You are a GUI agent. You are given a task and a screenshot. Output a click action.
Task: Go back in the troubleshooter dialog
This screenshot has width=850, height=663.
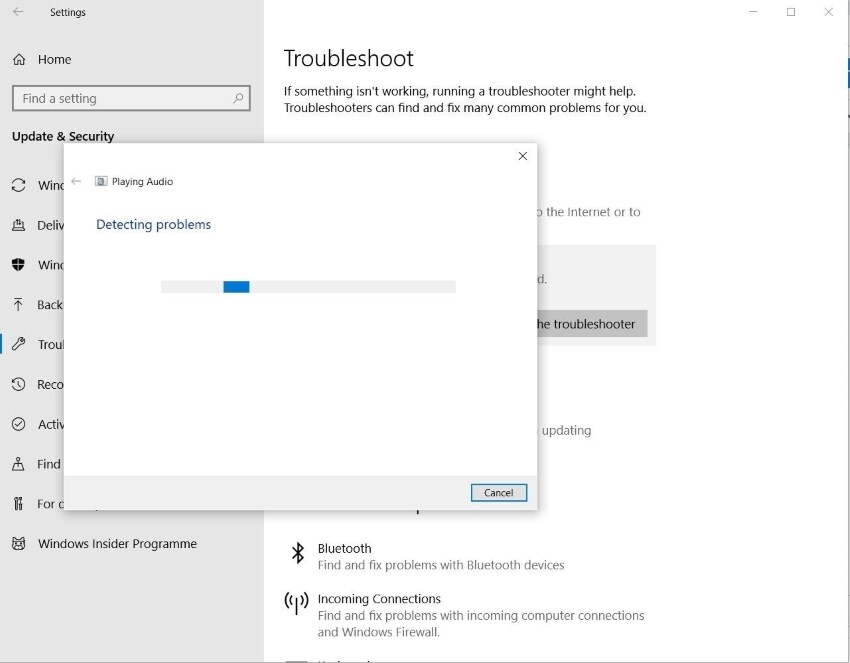(x=76, y=182)
